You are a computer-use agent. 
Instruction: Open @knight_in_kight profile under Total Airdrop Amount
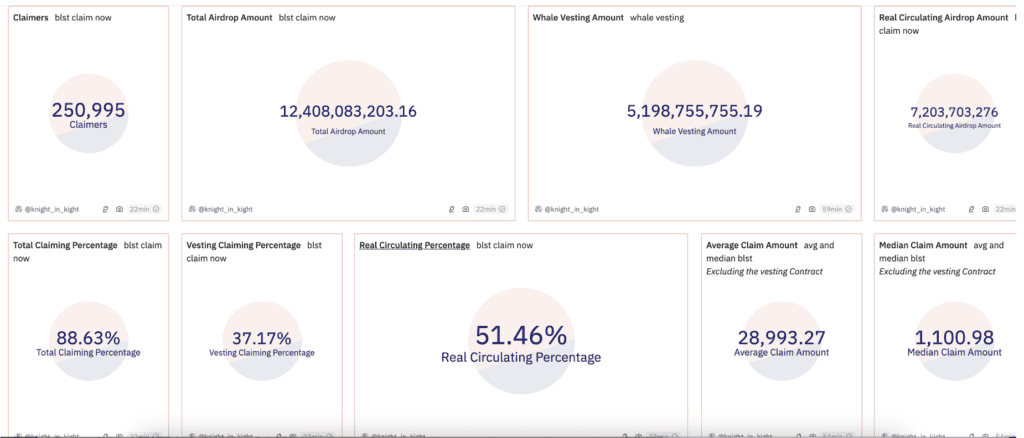tap(225, 209)
